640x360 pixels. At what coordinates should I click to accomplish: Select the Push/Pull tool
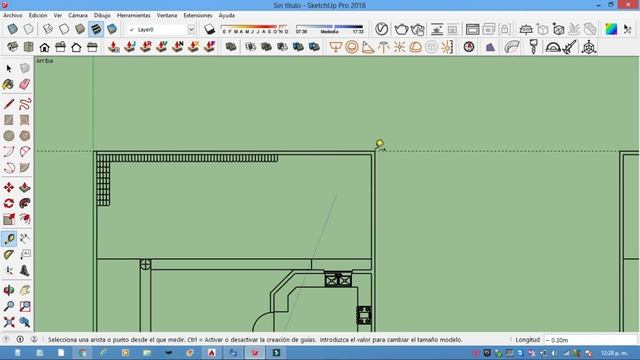point(25,187)
